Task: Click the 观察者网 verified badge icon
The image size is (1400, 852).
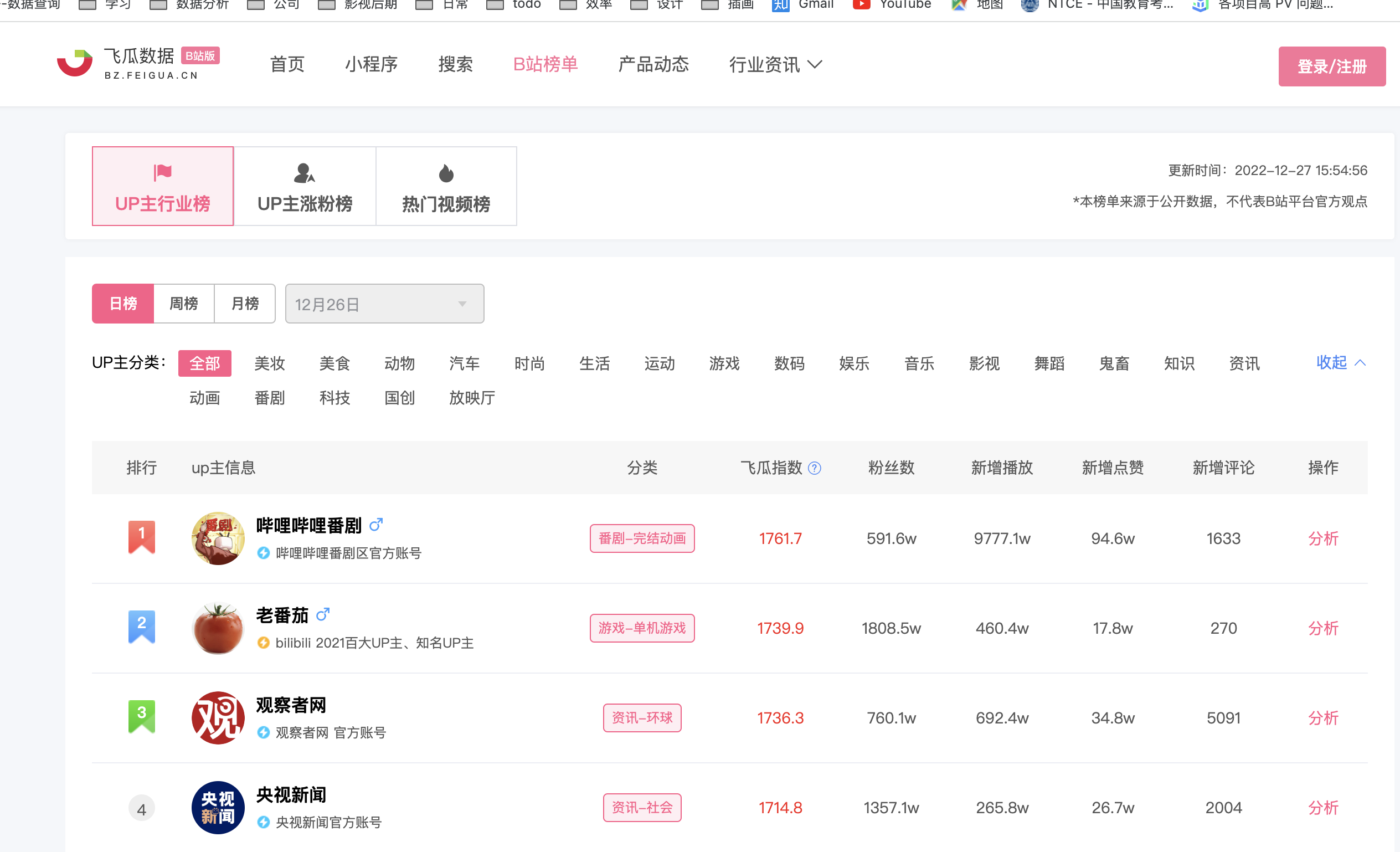Action: tap(262, 732)
